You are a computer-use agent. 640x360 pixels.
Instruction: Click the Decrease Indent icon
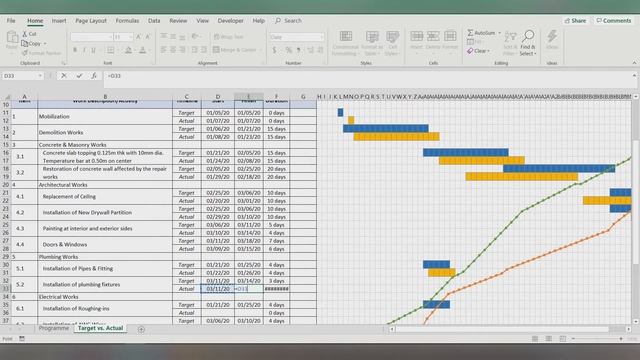pos(194,50)
